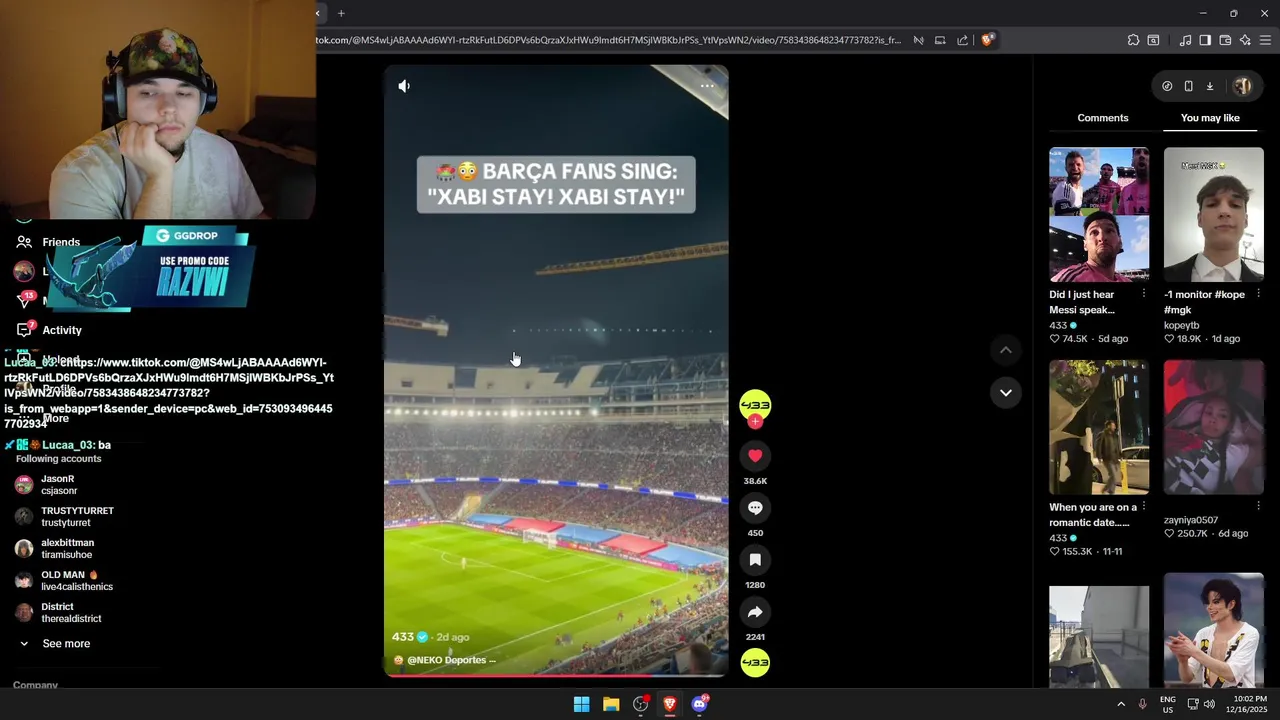The image size is (1280, 720).
Task: Open the profile avatar menu
Action: tap(1243, 86)
